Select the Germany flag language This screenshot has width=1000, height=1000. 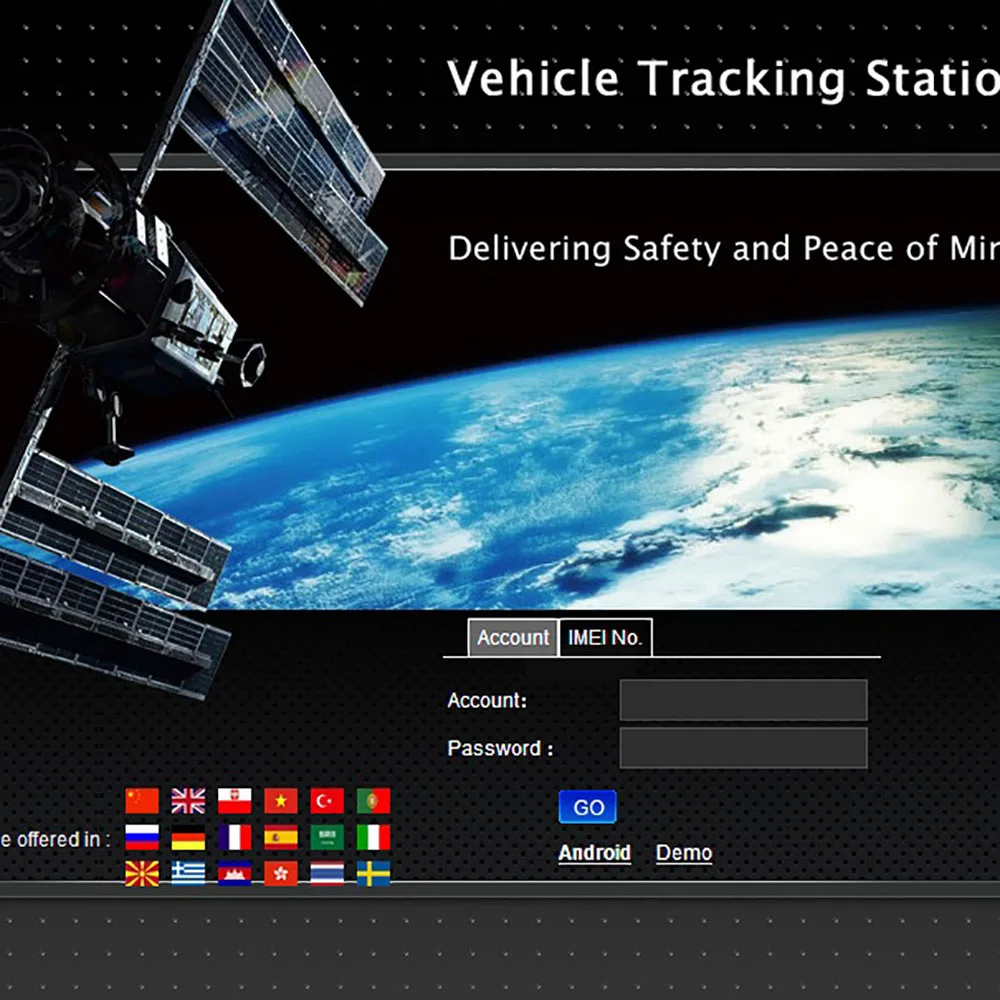pyautogui.click(x=188, y=837)
